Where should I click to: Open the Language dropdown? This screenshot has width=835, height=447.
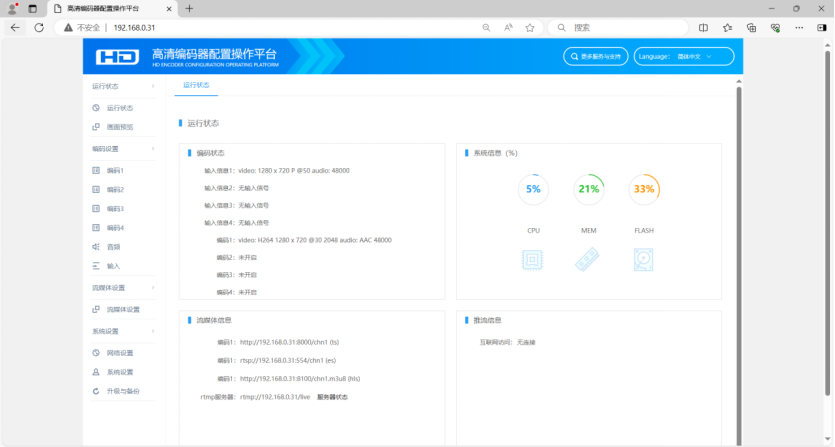[684, 56]
